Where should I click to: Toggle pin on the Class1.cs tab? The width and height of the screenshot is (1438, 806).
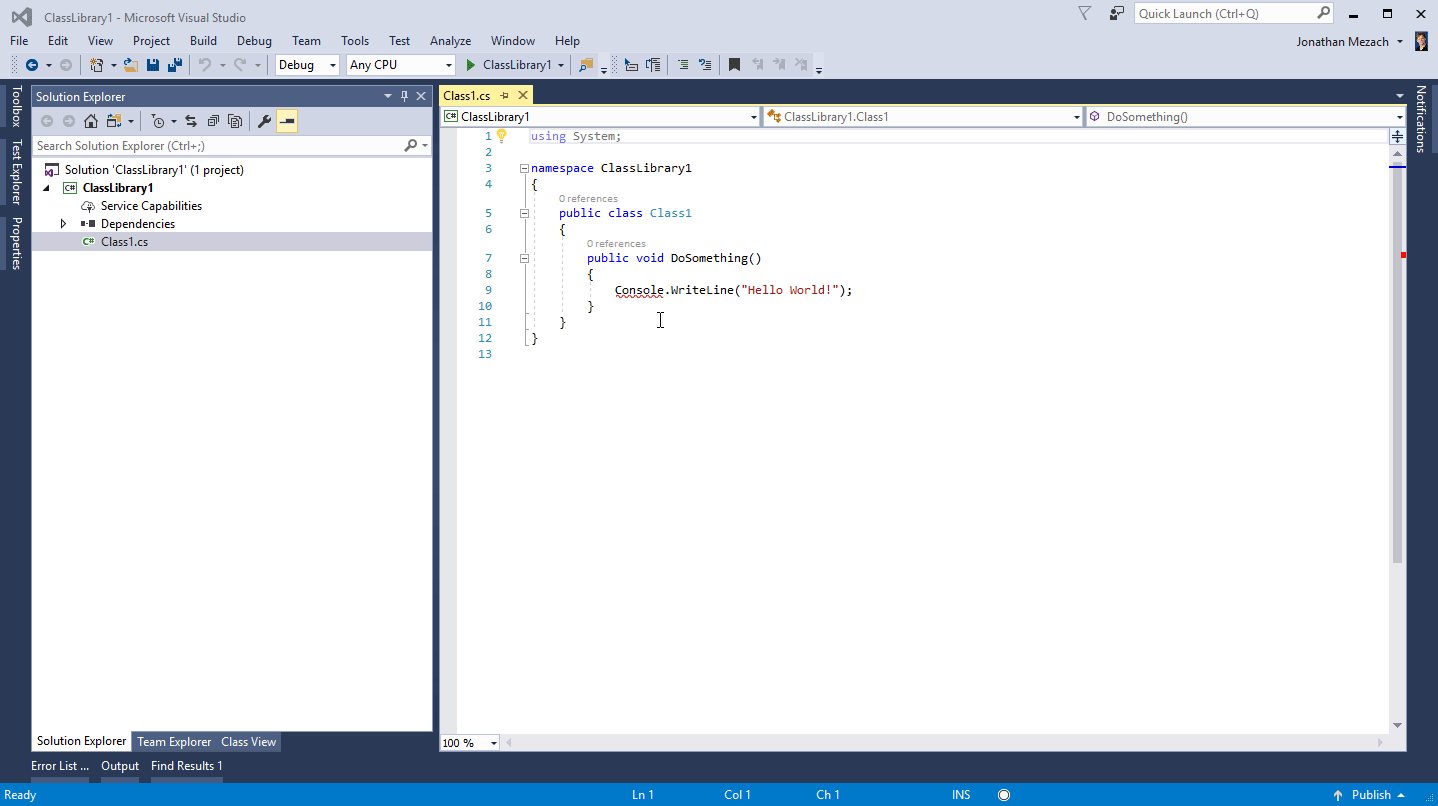504,96
